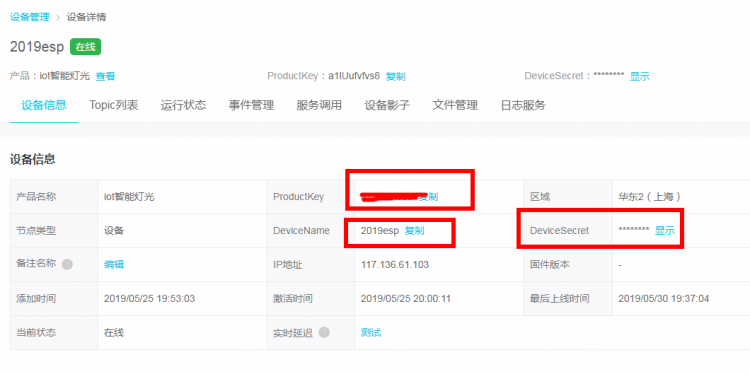Click the 设备信息 section heading

click(x=33, y=159)
